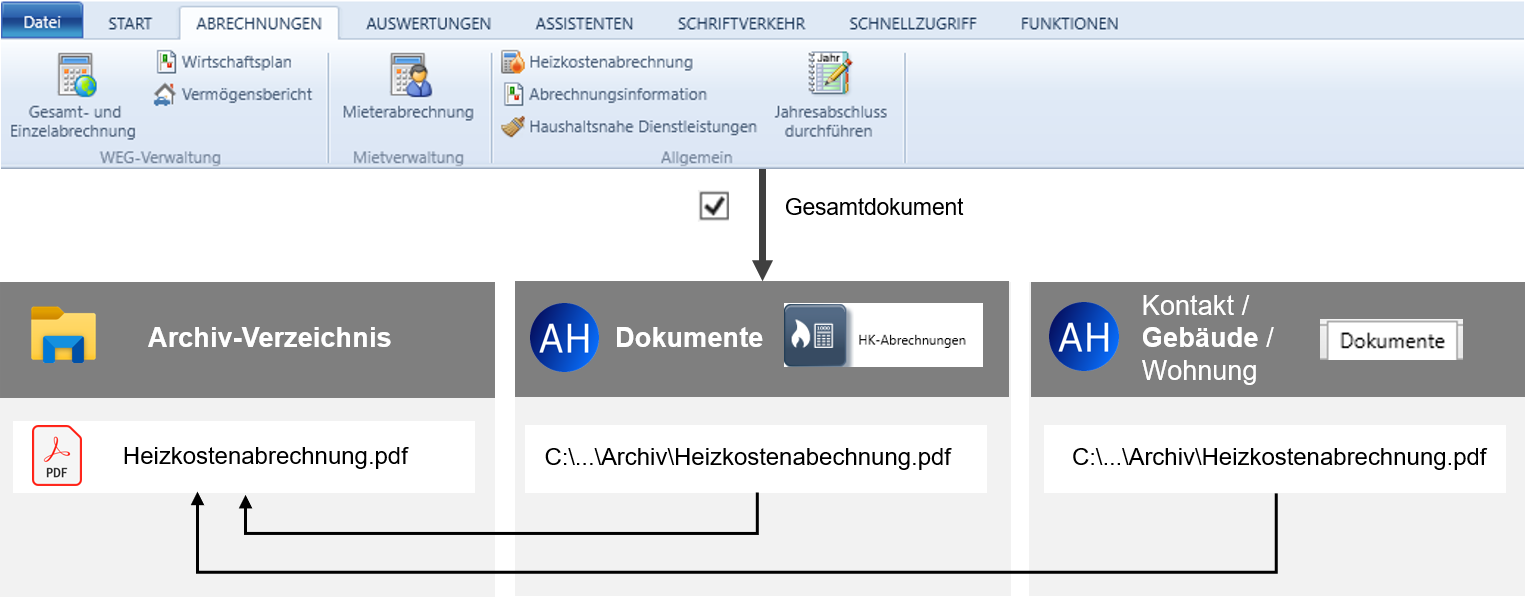Run Jahresabschluss durchführen

(x=829, y=75)
